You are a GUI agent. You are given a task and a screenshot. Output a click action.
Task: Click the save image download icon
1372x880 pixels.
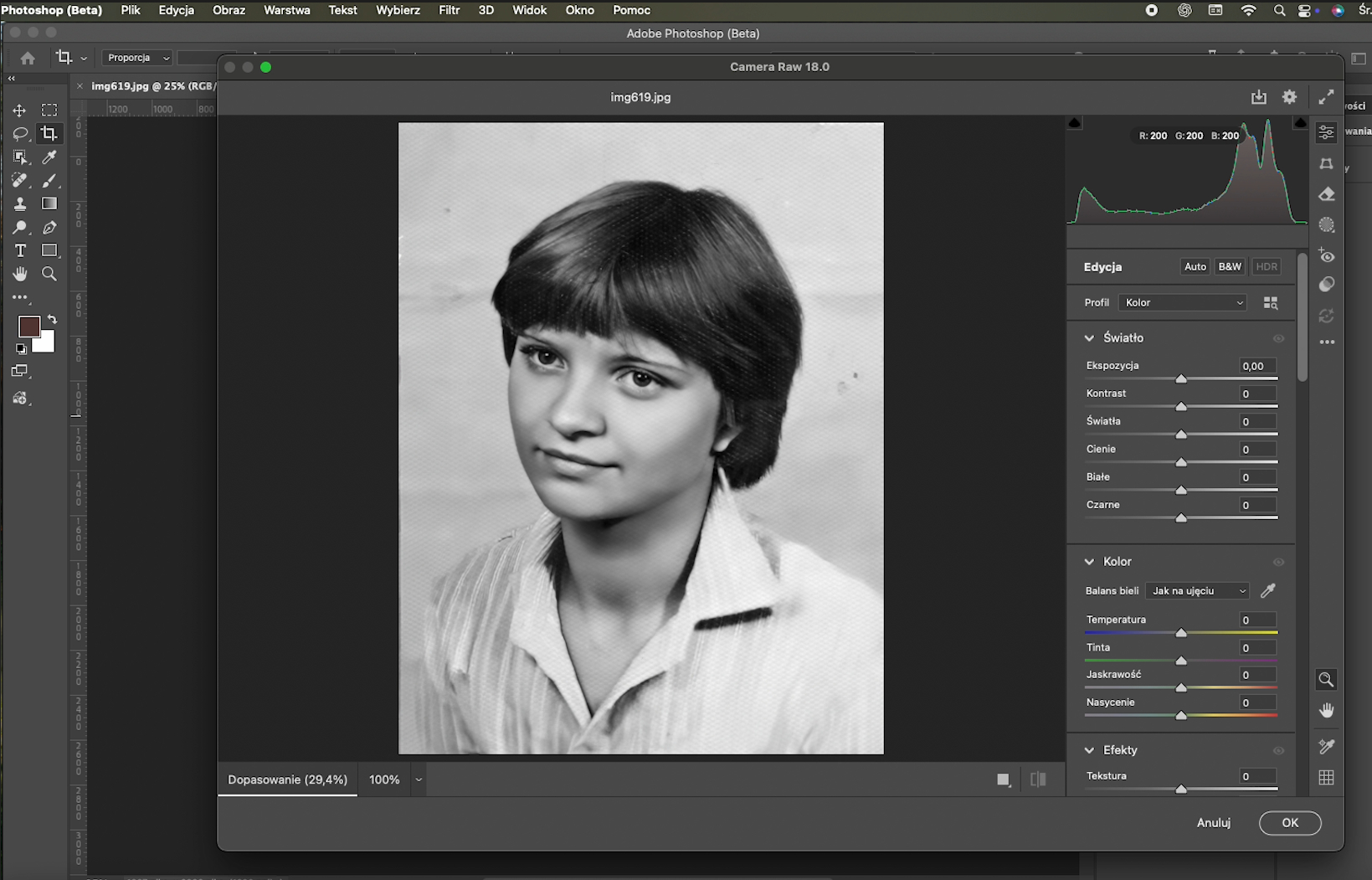click(1259, 97)
